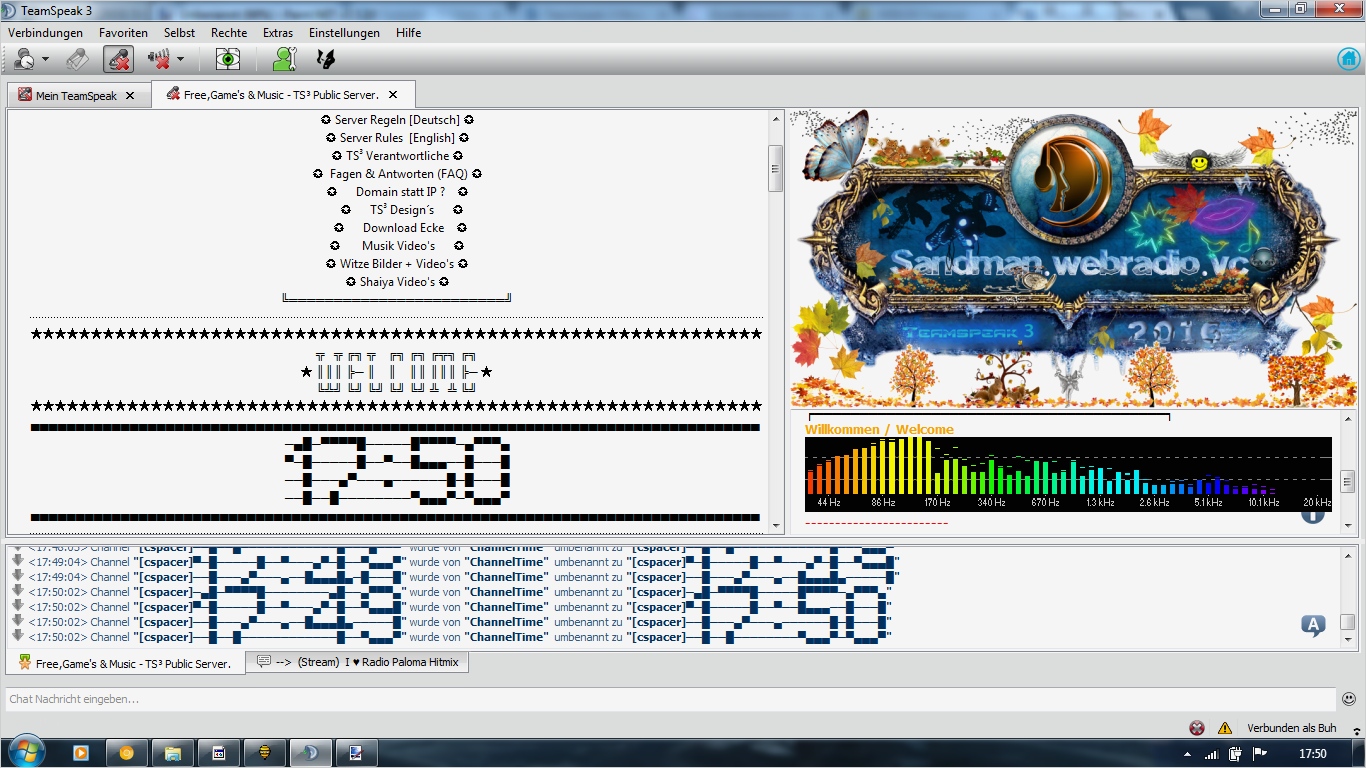Open the Hilfe menu
1366x768 pixels.
pyautogui.click(x=408, y=33)
